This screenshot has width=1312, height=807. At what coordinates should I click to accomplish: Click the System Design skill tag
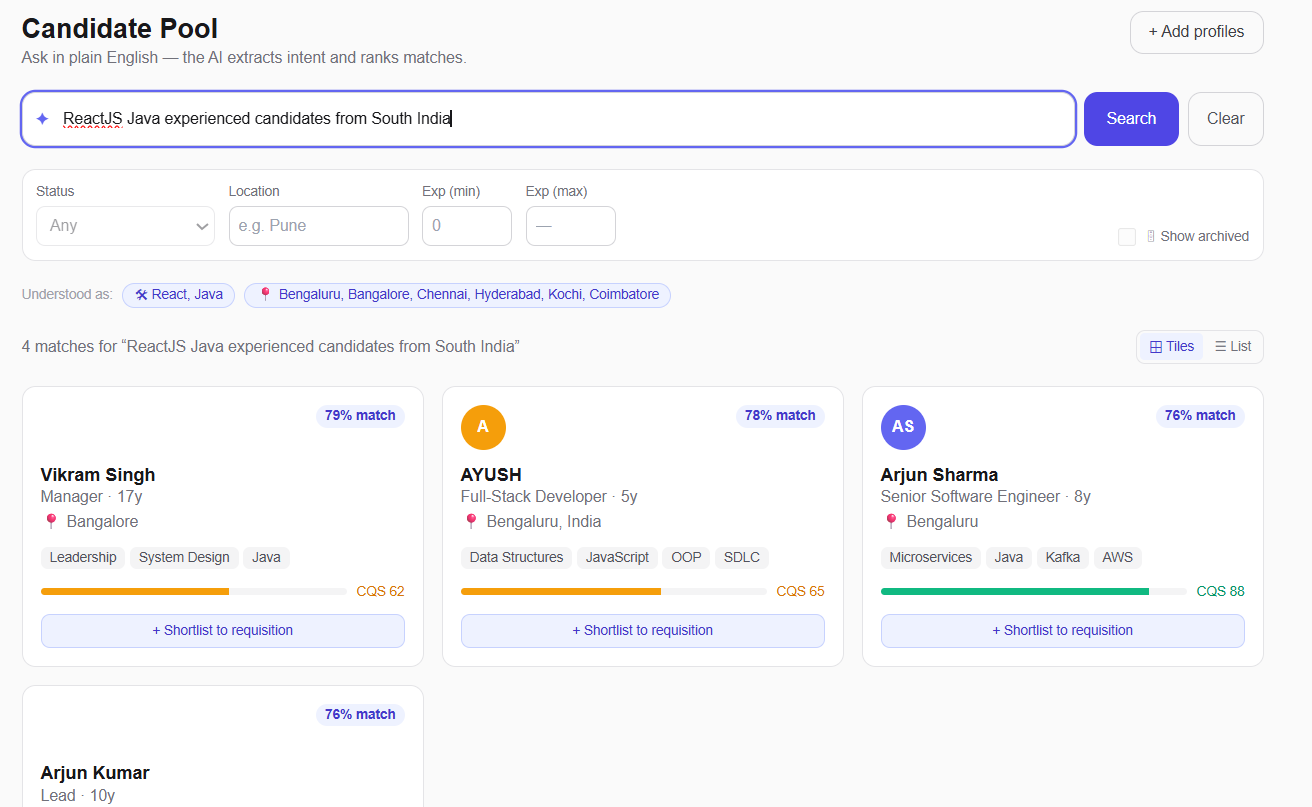[x=184, y=558]
